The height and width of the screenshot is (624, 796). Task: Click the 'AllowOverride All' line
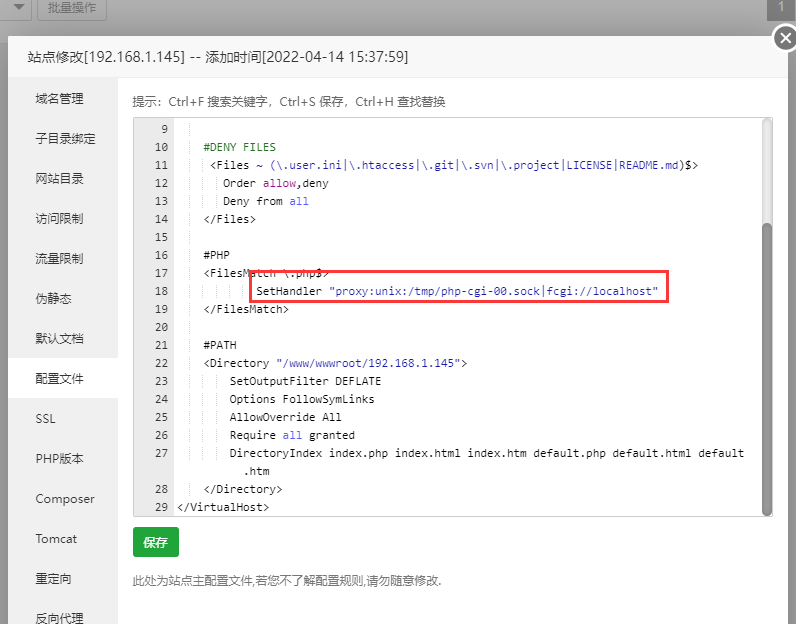(x=285, y=417)
